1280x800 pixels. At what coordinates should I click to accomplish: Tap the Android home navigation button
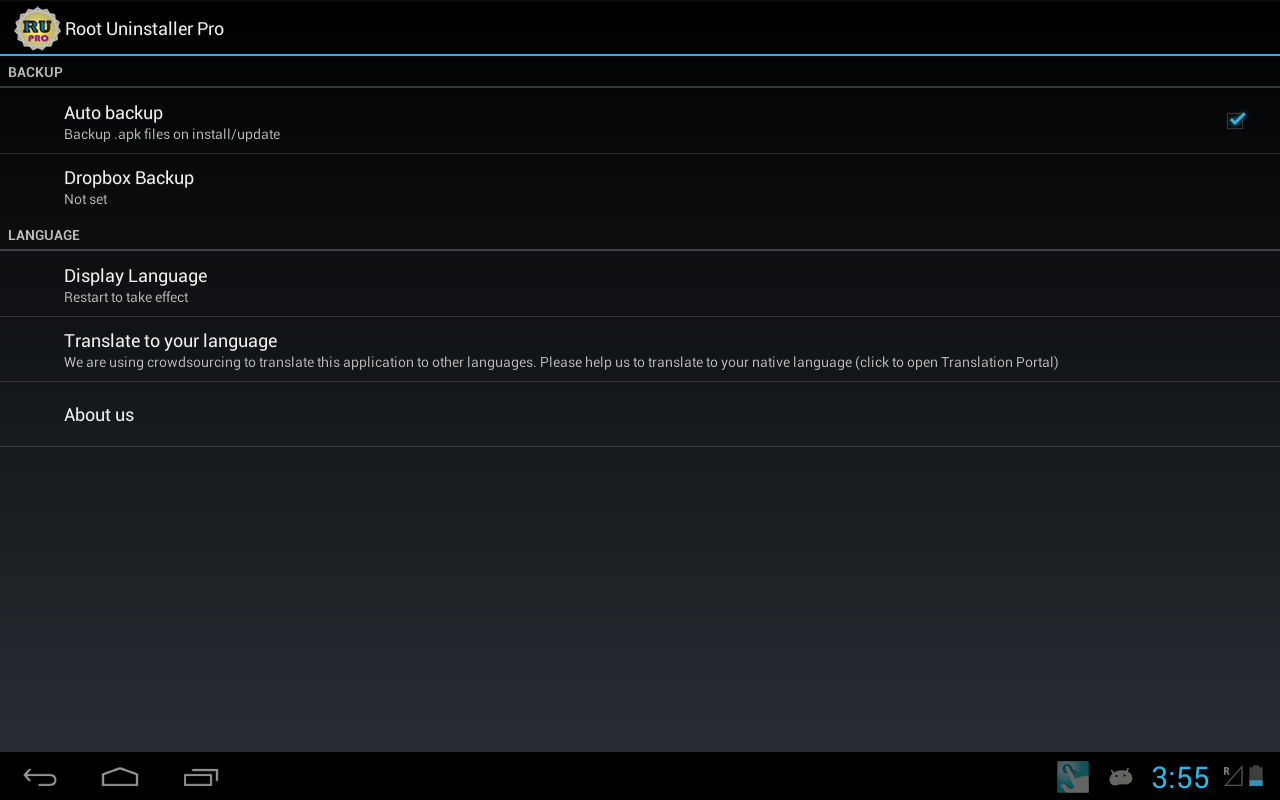[x=120, y=777]
